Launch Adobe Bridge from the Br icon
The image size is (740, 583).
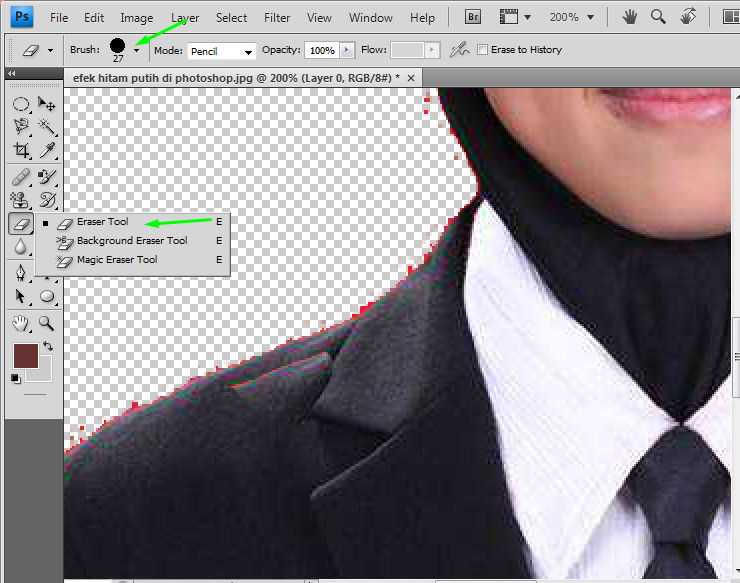[x=472, y=17]
